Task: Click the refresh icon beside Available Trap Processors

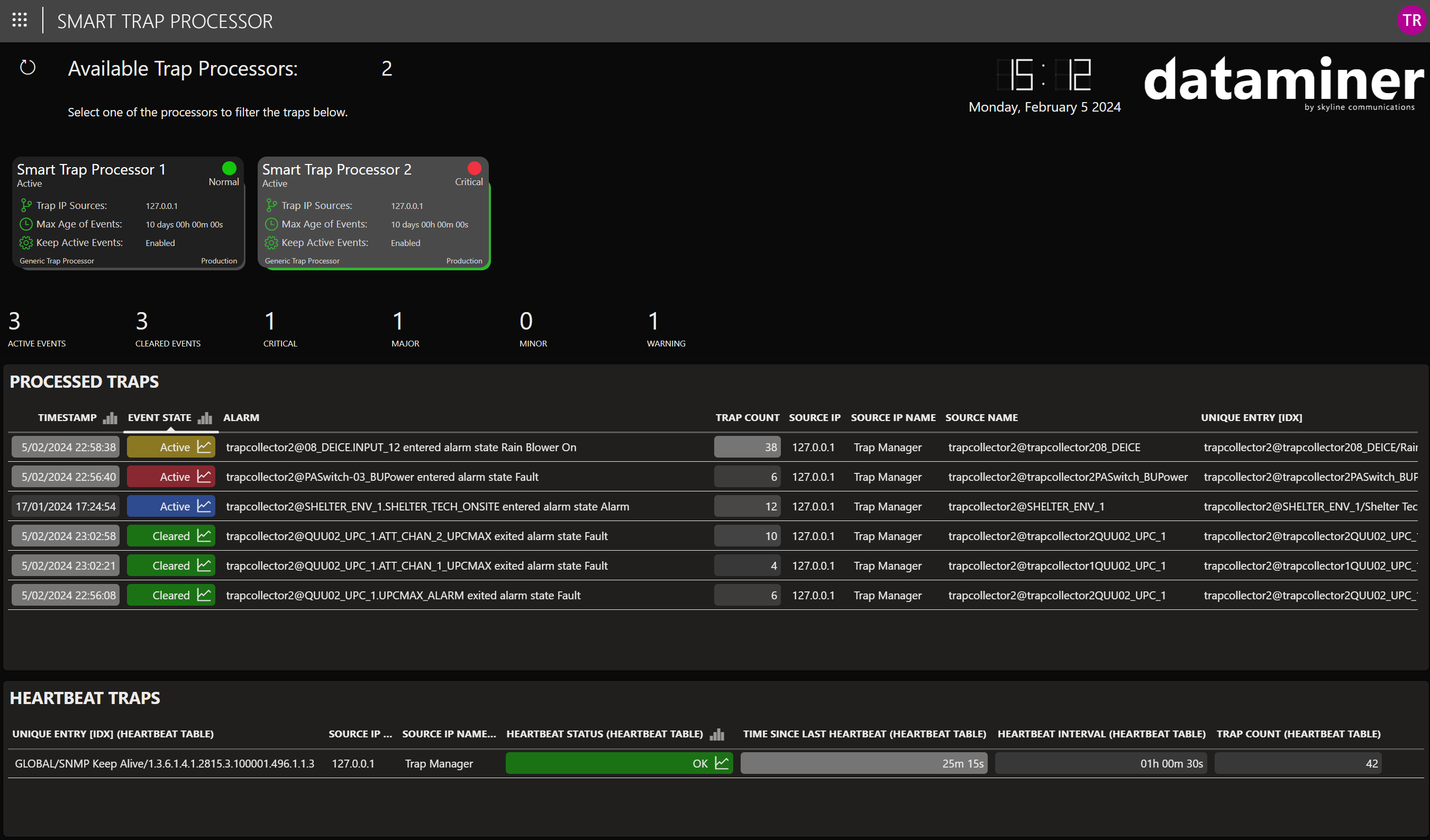Action: click(28, 68)
